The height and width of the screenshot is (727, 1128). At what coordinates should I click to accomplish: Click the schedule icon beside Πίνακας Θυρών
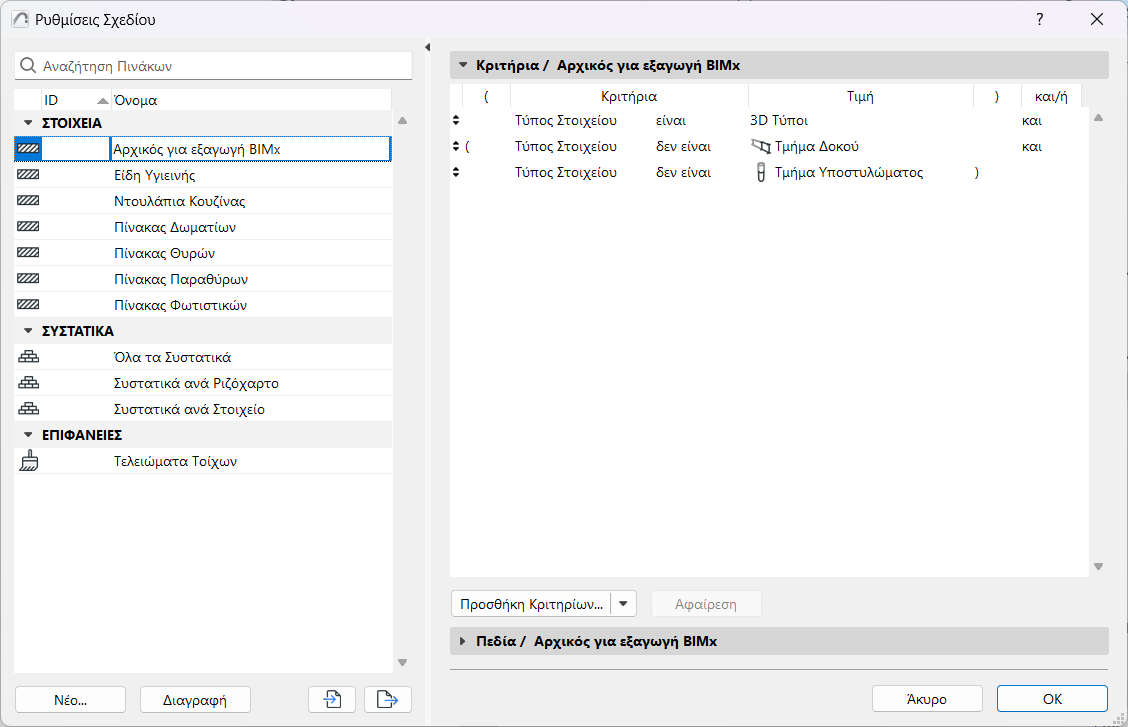tap(28, 252)
